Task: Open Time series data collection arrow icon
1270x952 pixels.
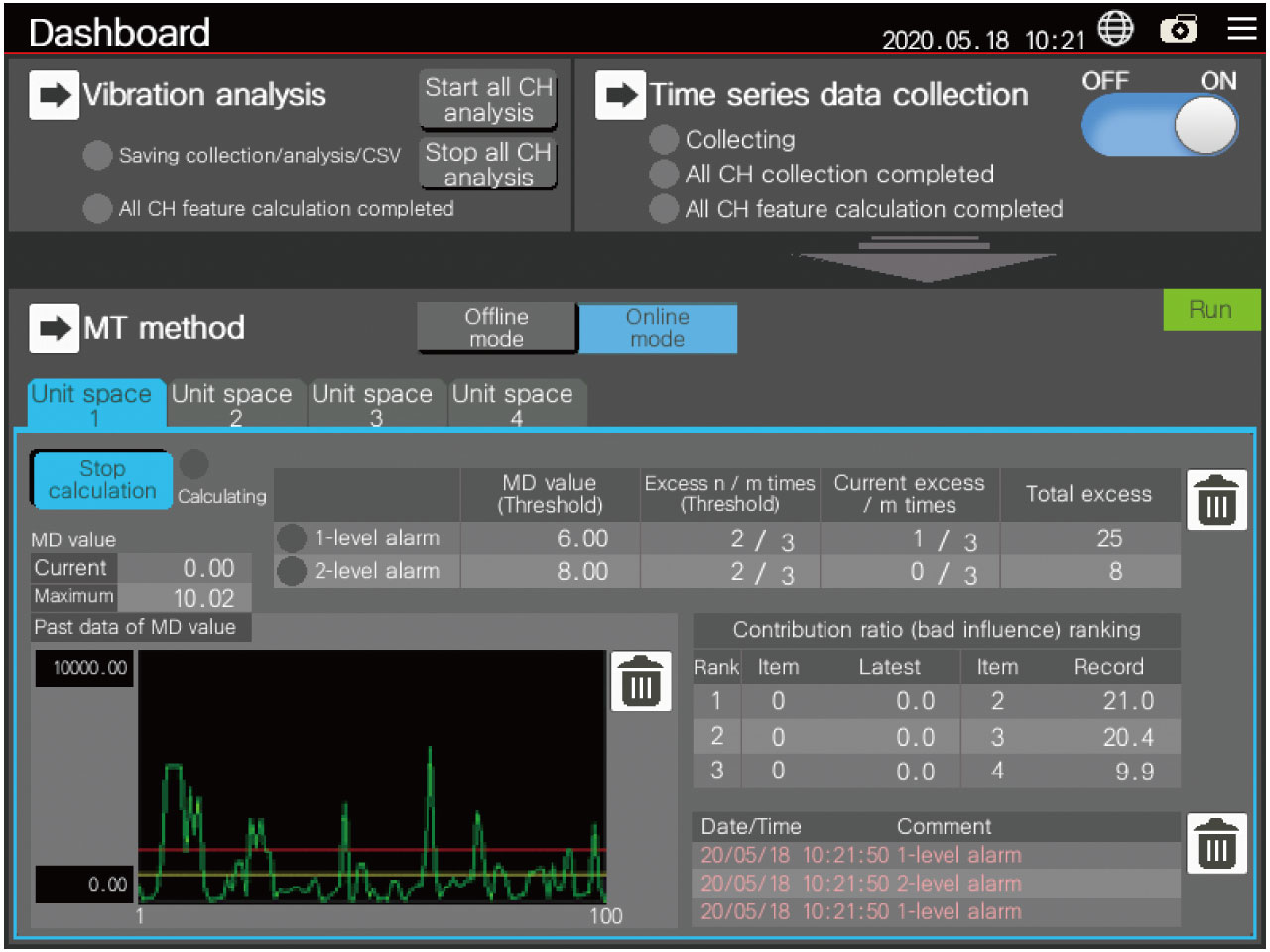Action: [x=620, y=95]
